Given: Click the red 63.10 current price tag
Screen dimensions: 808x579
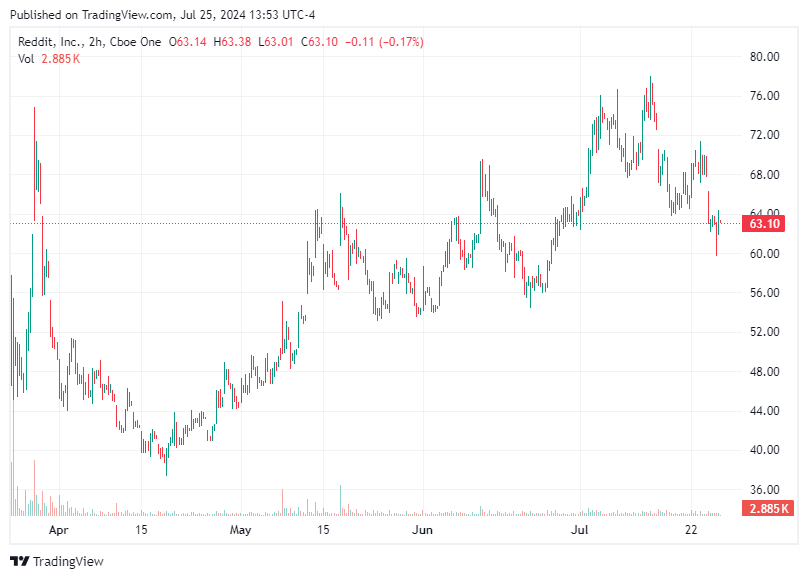Looking at the screenshot, I should (763, 224).
